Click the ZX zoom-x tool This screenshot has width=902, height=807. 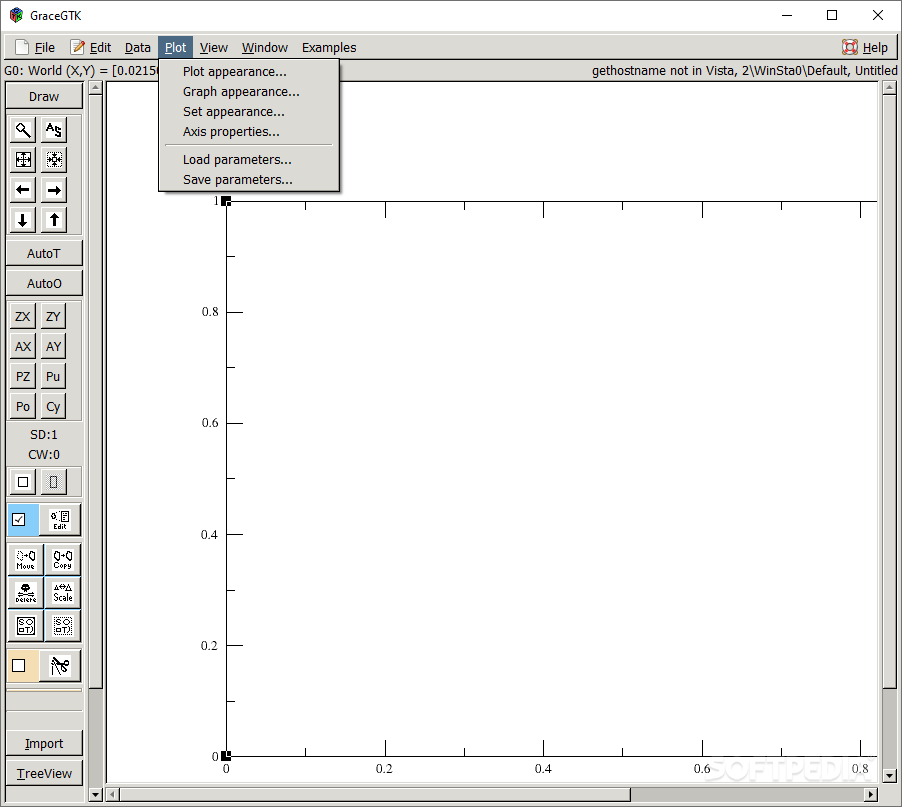[23, 316]
